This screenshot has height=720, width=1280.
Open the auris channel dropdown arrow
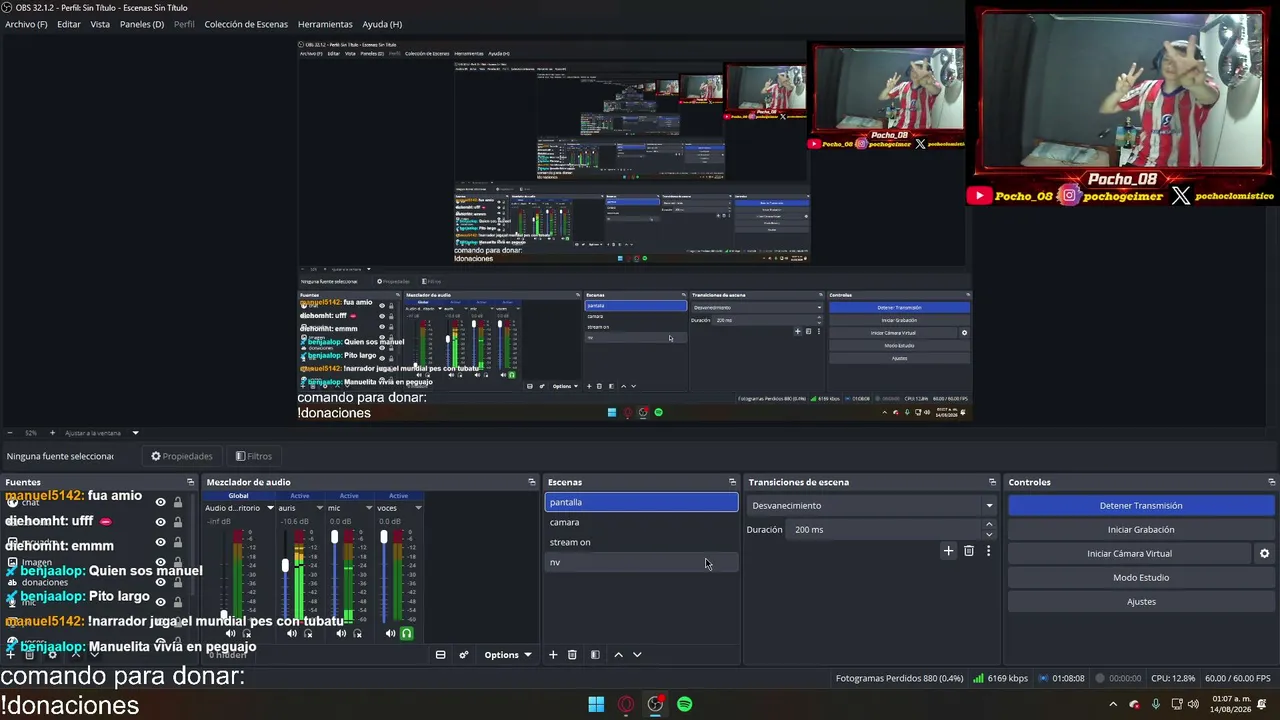pos(320,508)
